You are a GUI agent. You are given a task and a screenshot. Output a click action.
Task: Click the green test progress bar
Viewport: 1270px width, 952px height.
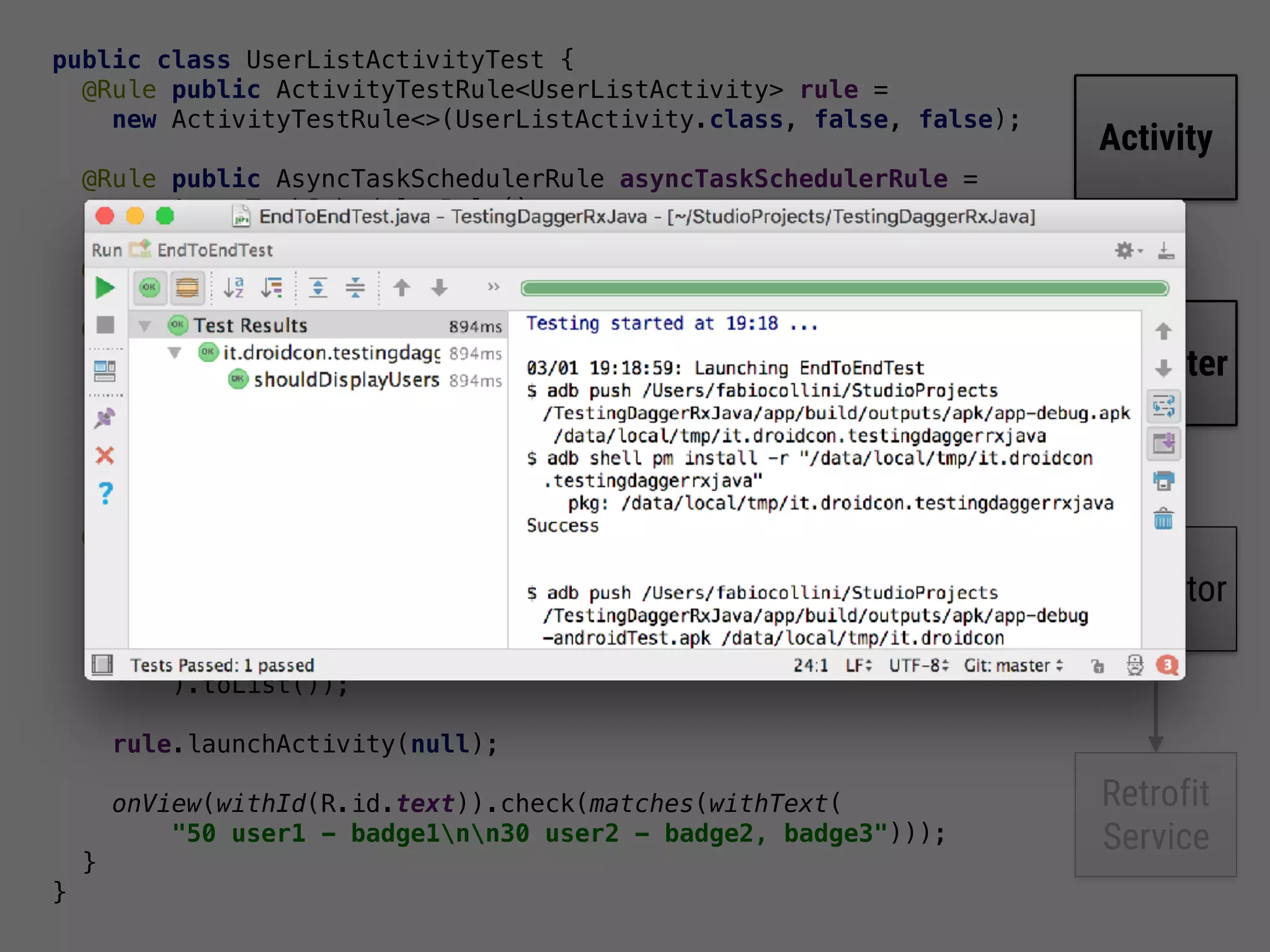pos(845,288)
